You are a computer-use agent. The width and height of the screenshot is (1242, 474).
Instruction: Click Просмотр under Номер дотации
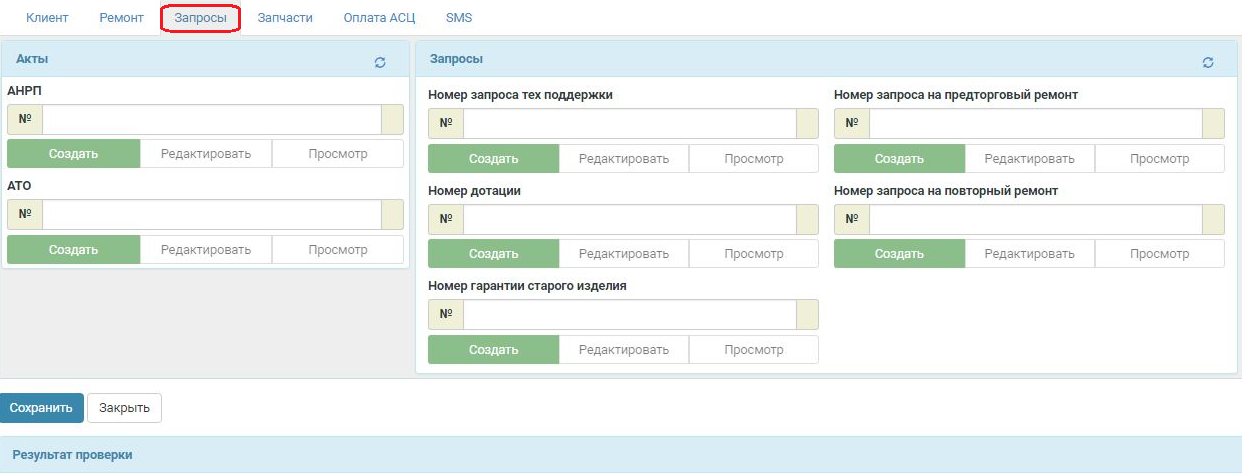(x=754, y=254)
